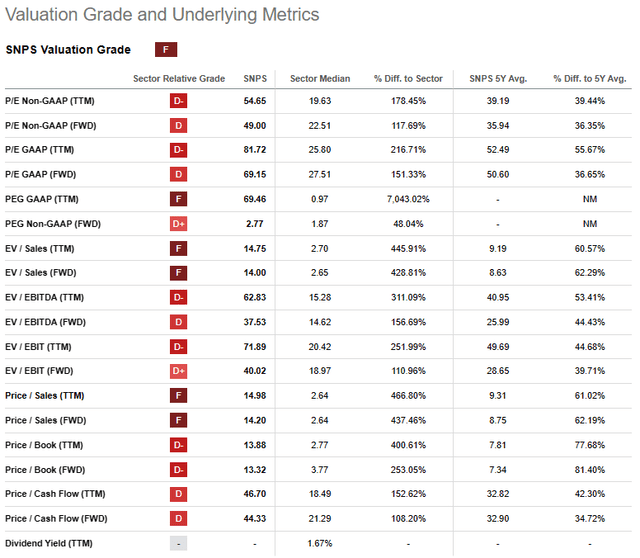Click the sector median dividend yield 1.67%

click(320, 543)
